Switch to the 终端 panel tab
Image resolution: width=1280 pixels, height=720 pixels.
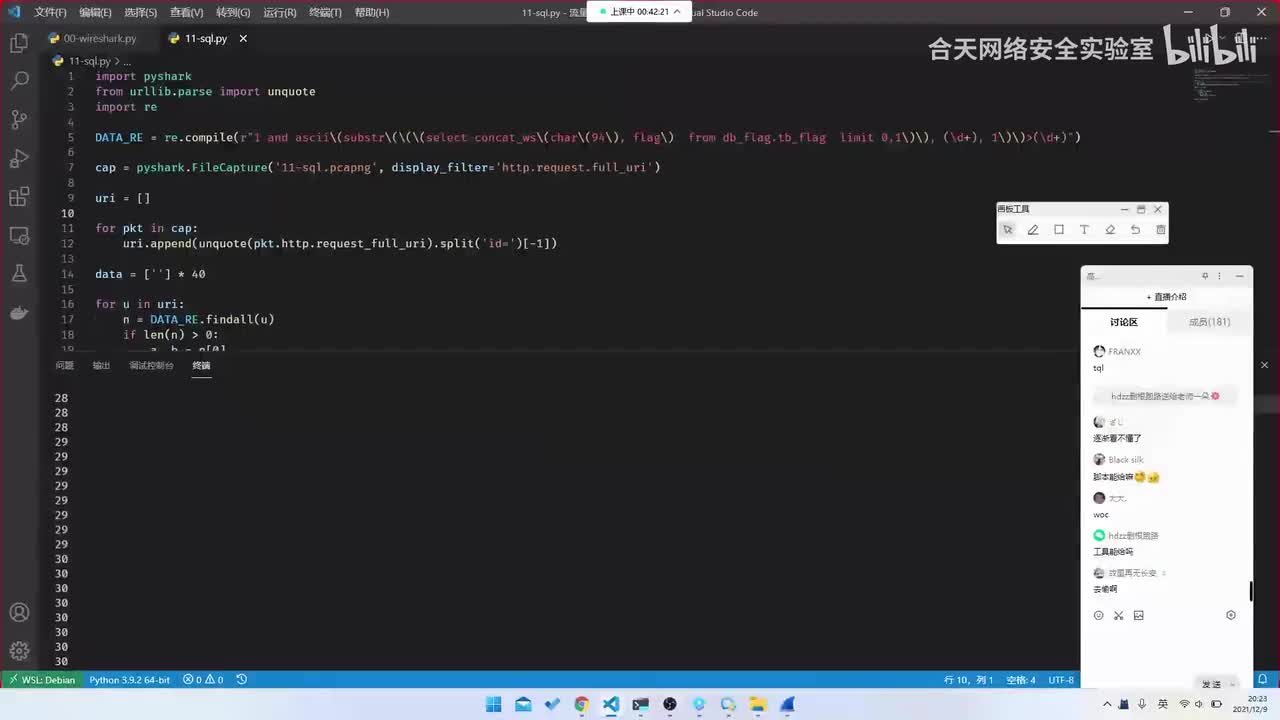pos(201,366)
